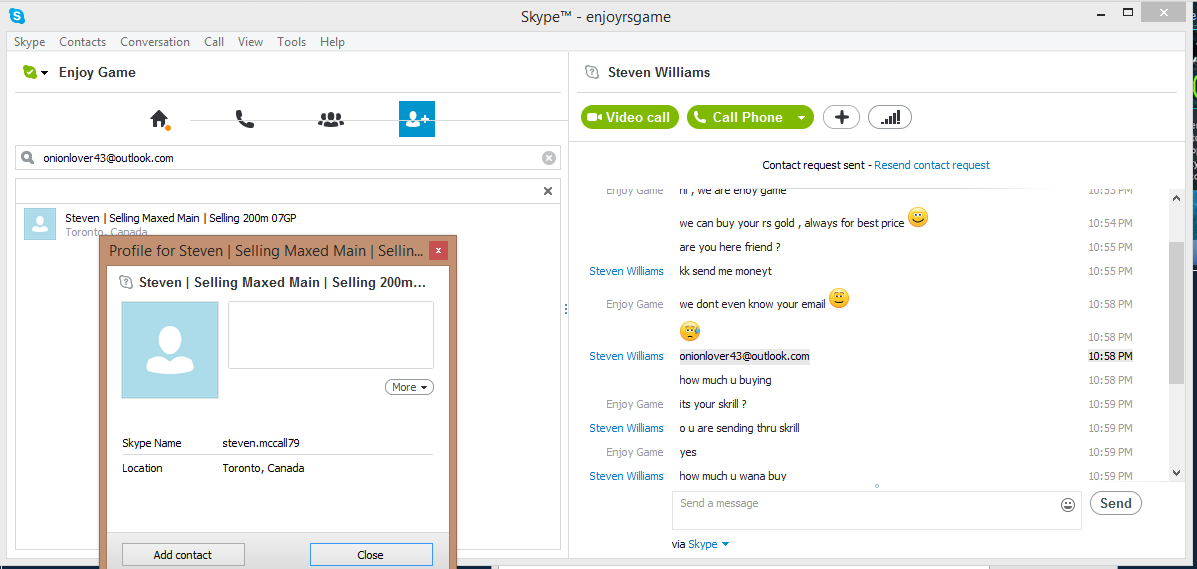The width and height of the screenshot is (1197, 569).
Task: Click the chat scrollbar down arrow
Action: click(x=1176, y=474)
